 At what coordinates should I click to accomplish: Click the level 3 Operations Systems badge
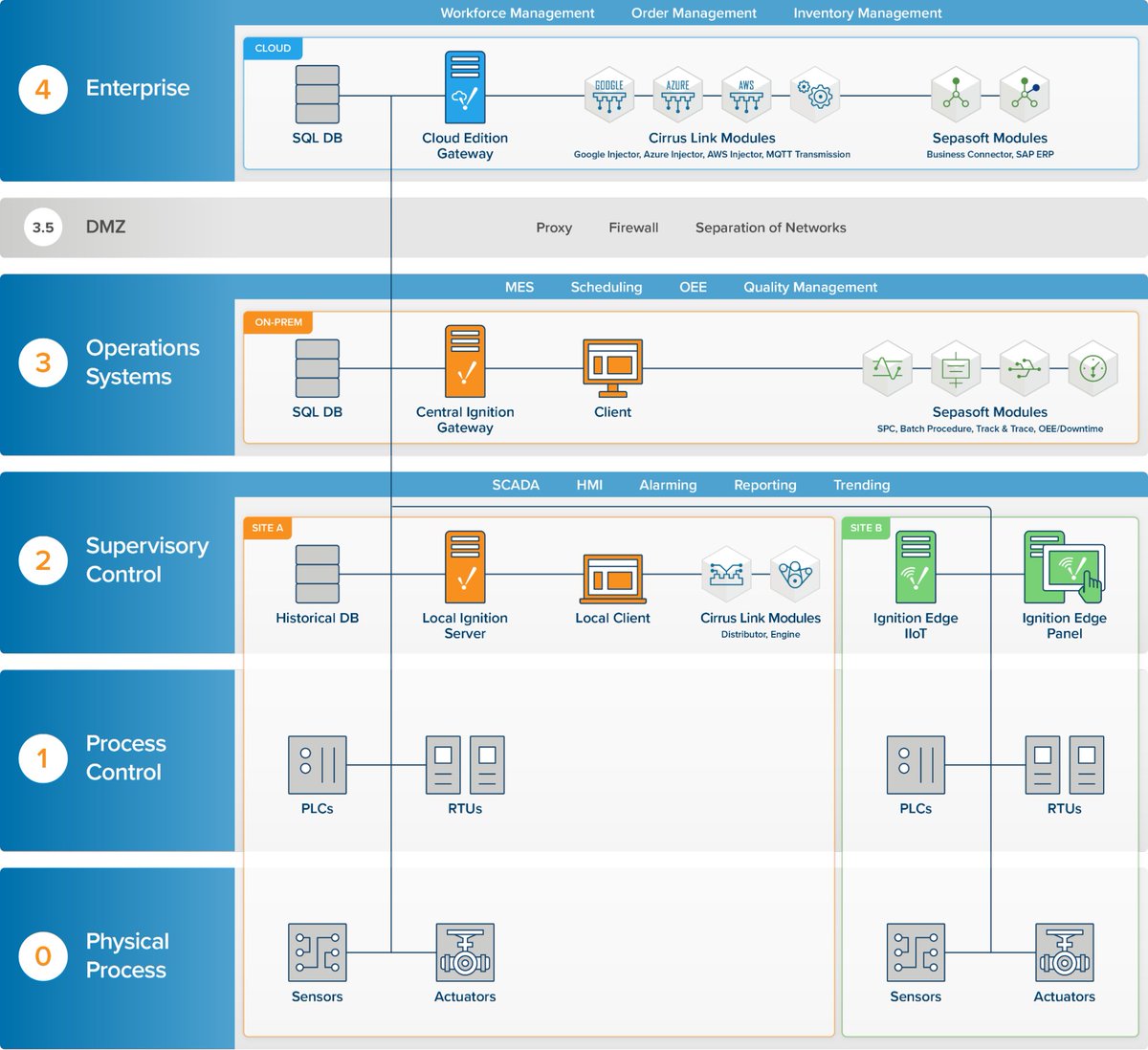(x=43, y=362)
